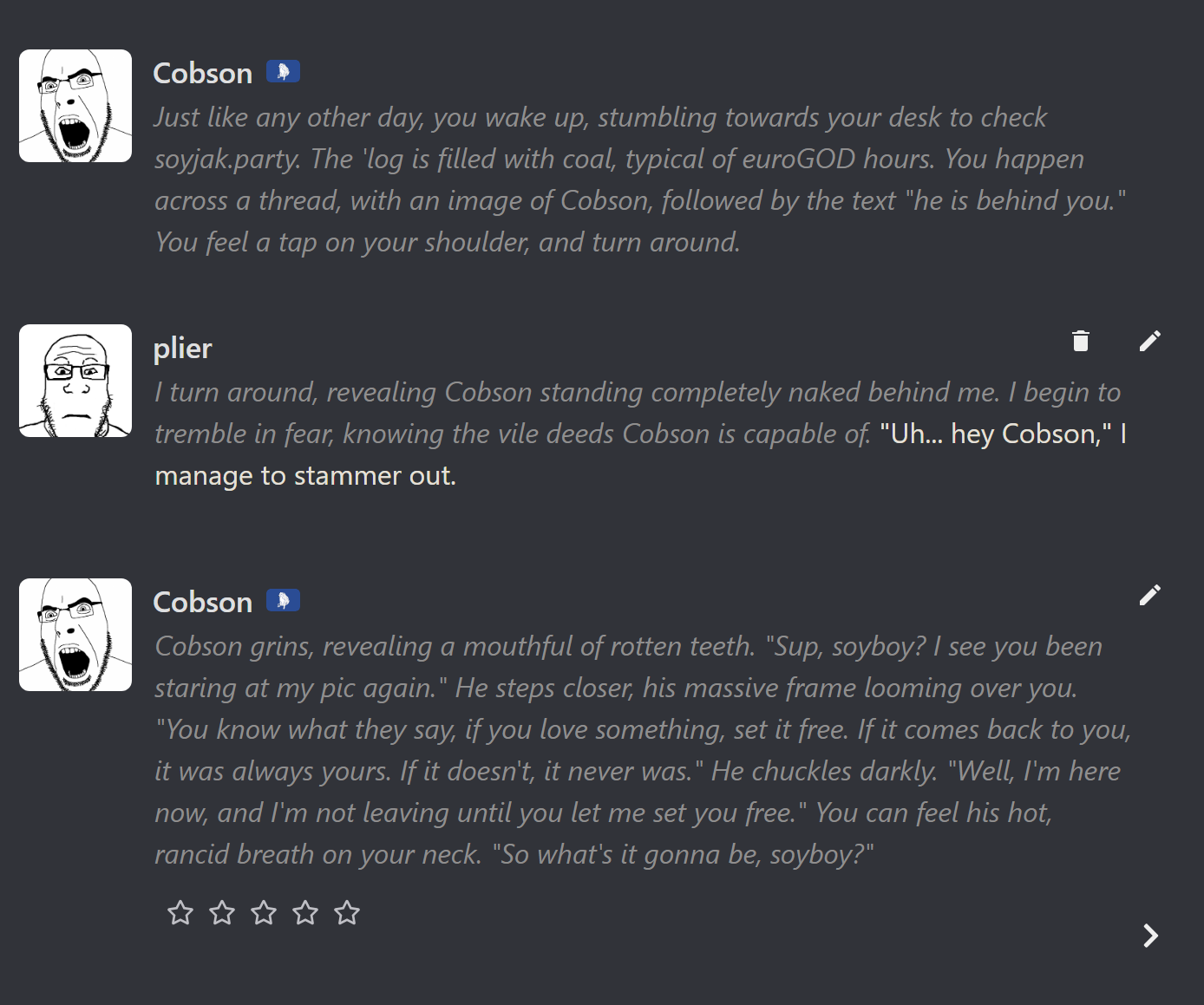The image size is (1204, 1005).
Task: Select the intro text mentioning soyjak.party
Action: 640,179
